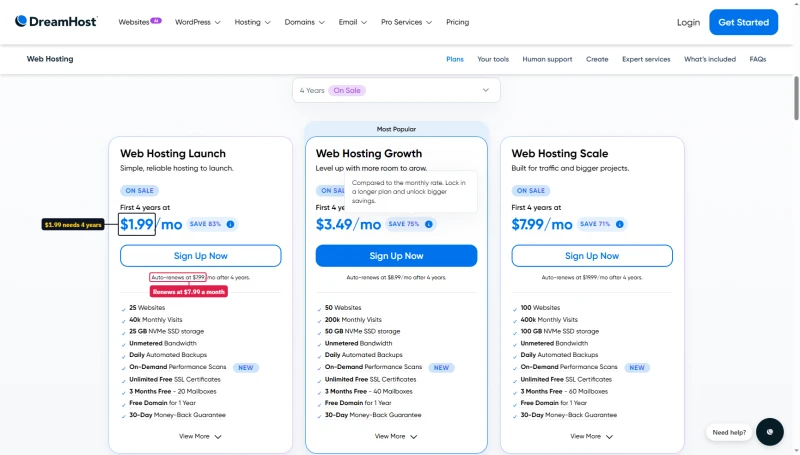Click info icon next to SAVE 83%
The height and width of the screenshot is (455, 800).
point(231,224)
